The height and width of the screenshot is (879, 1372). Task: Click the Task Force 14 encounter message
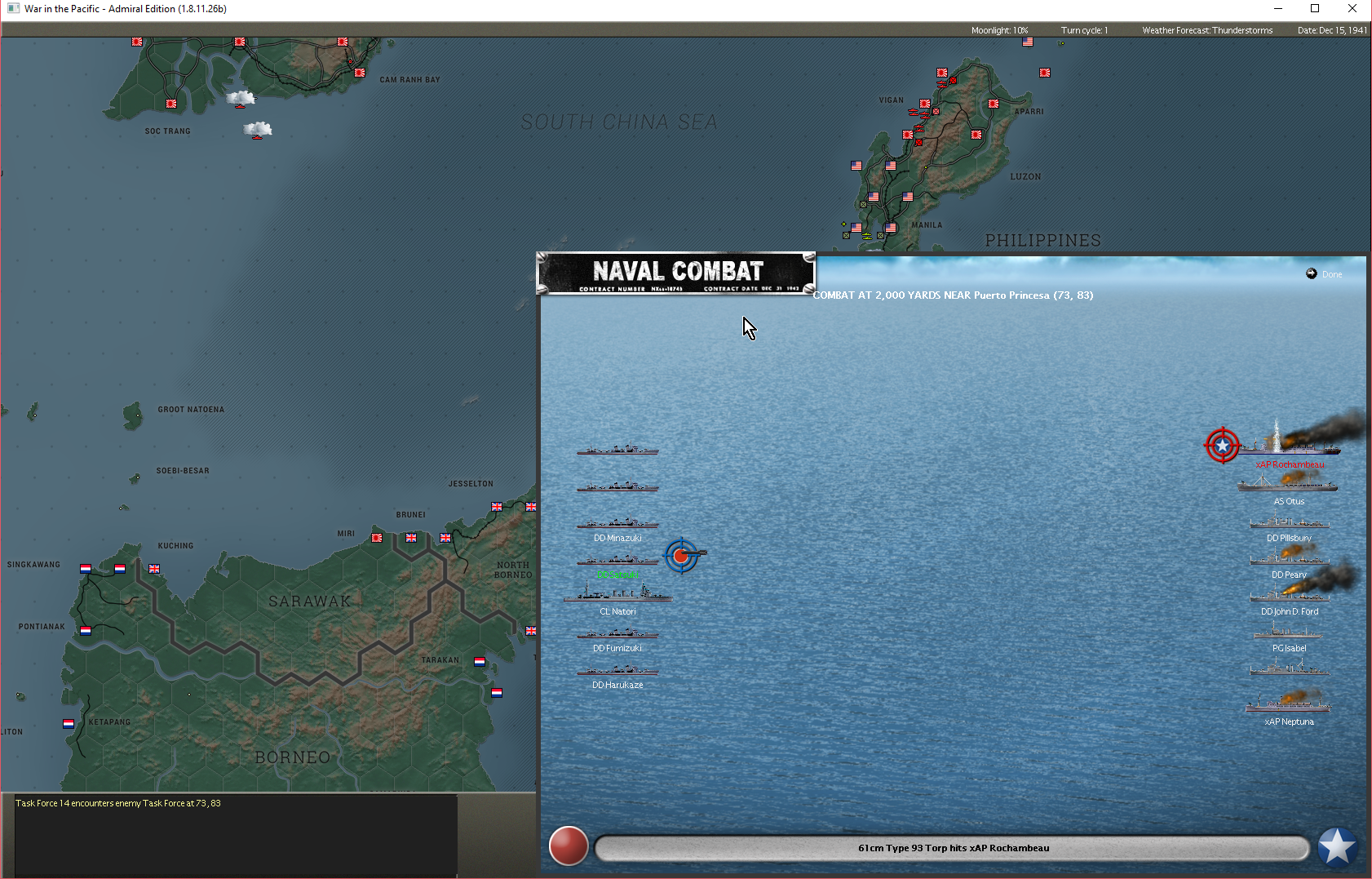(x=118, y=803)
